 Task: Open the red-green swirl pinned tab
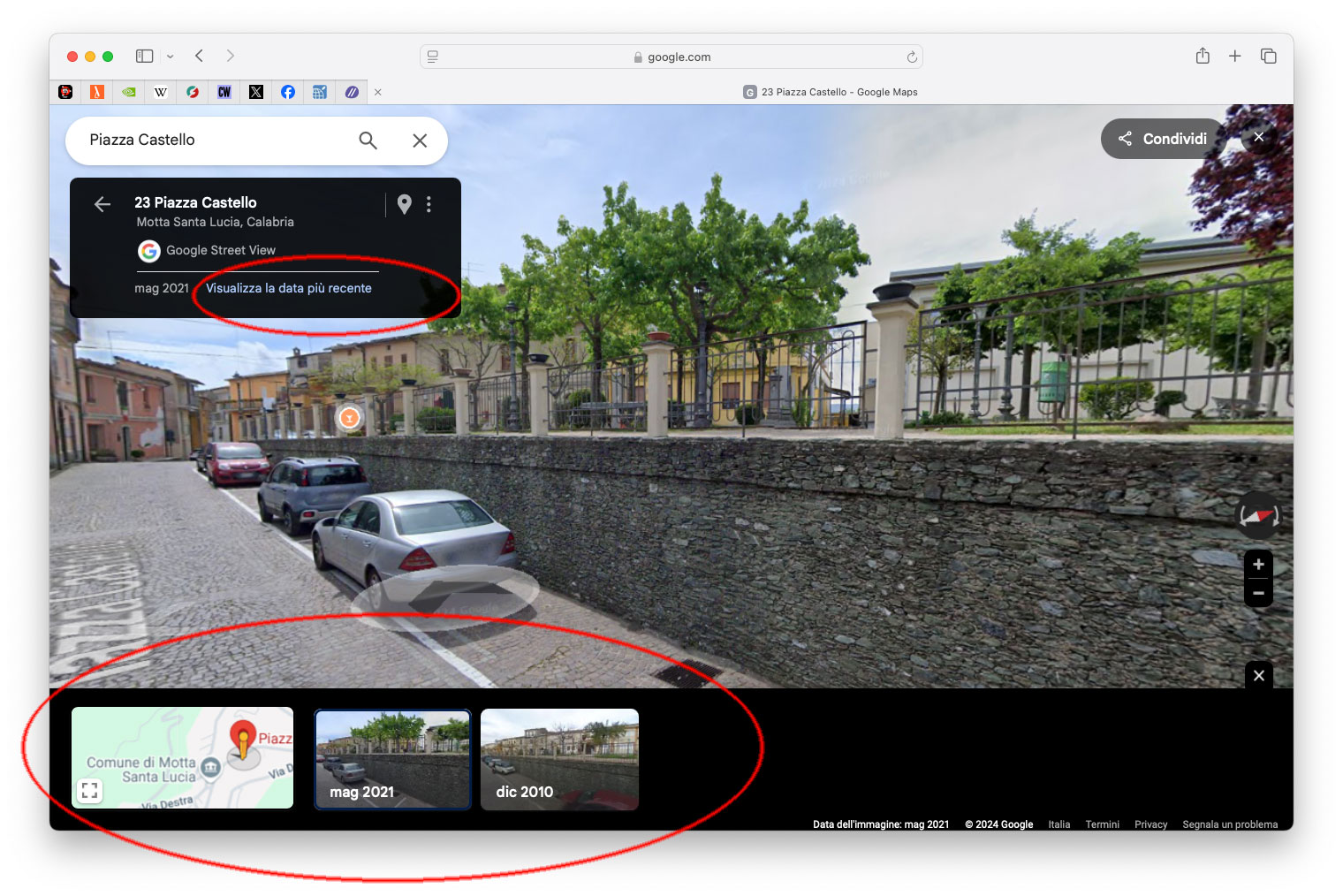[x=193, y=92]
